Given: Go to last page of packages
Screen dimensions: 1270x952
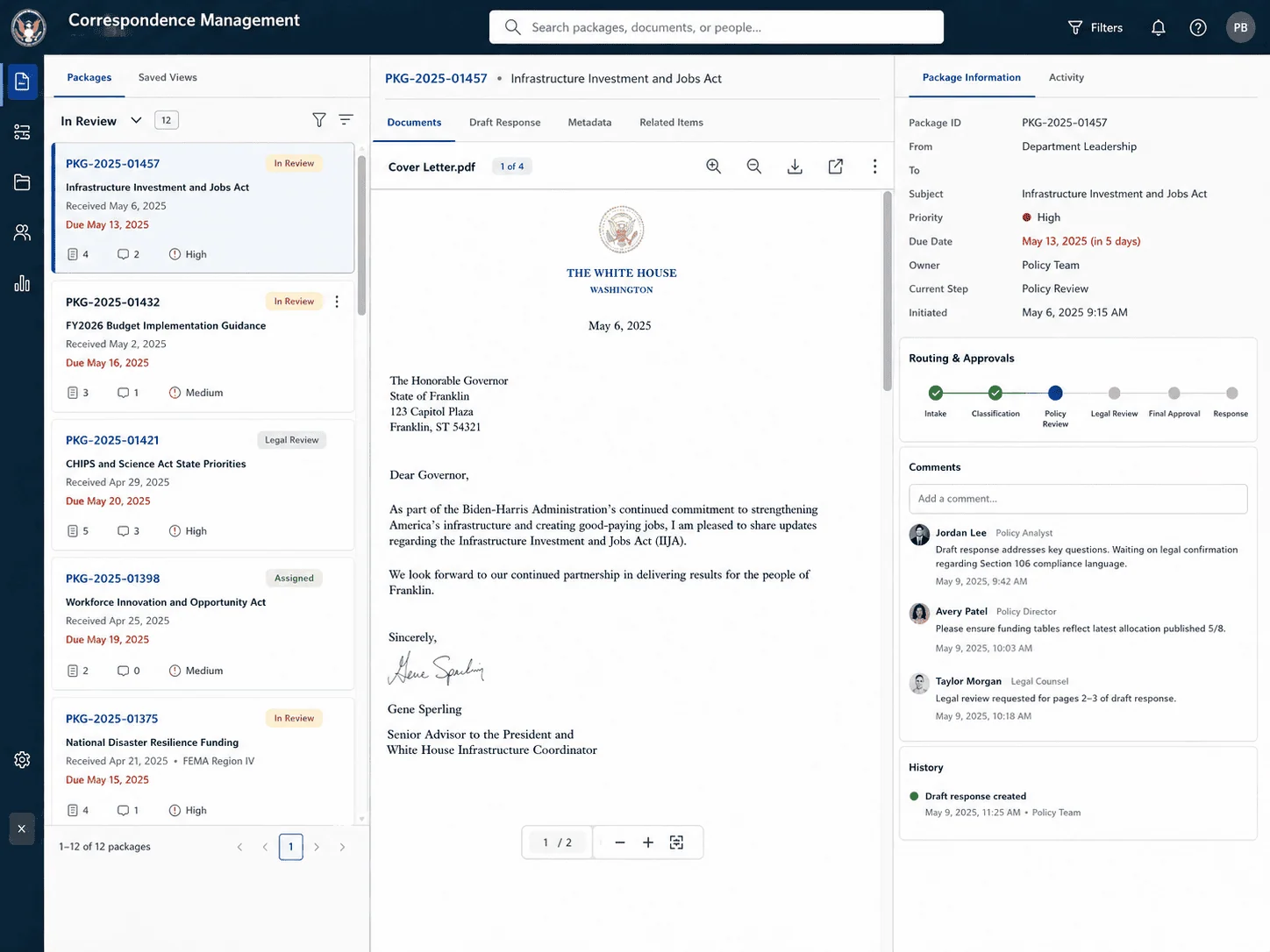Looking at the screenshot, I should 342,847.
